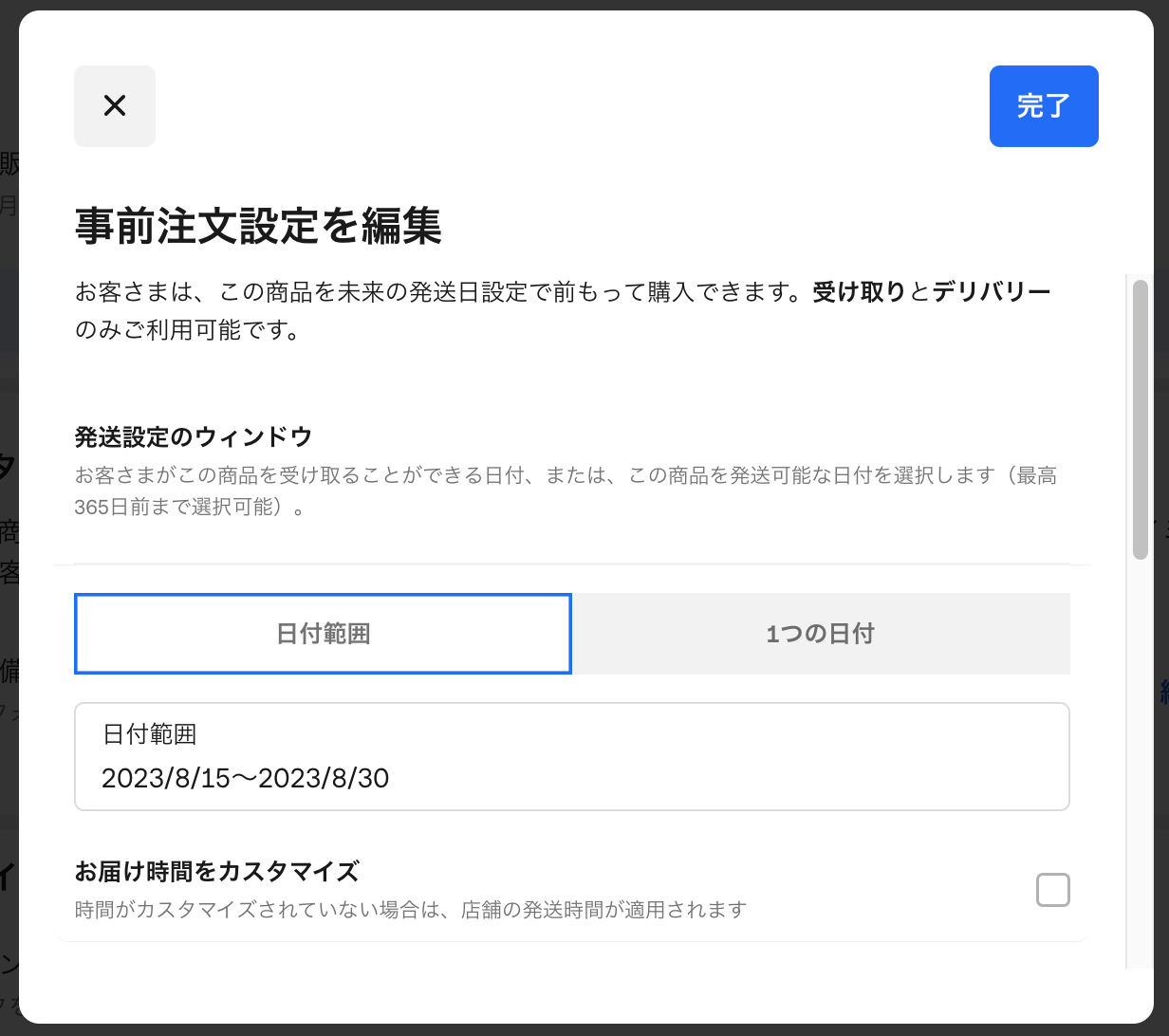Click the bold デリバリー text
Screen dimensions: 1169x1036
click(992, 291)
